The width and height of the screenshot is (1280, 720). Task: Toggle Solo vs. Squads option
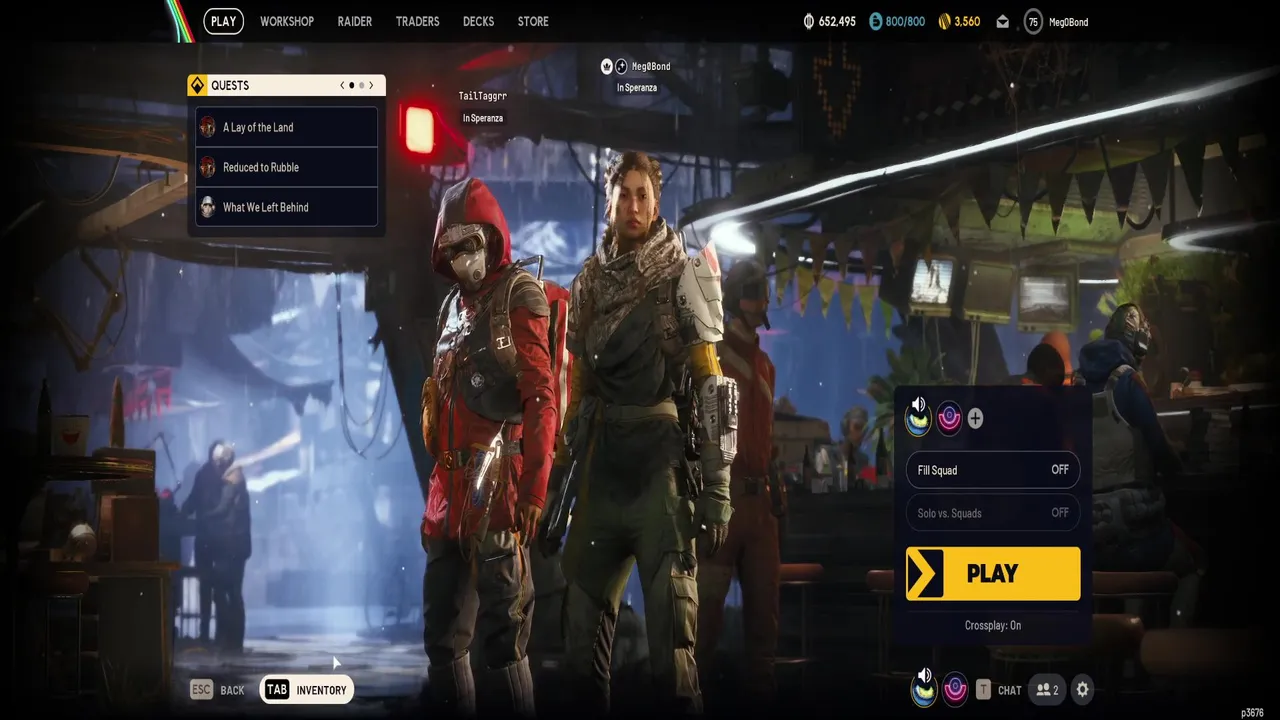[993, 513]
